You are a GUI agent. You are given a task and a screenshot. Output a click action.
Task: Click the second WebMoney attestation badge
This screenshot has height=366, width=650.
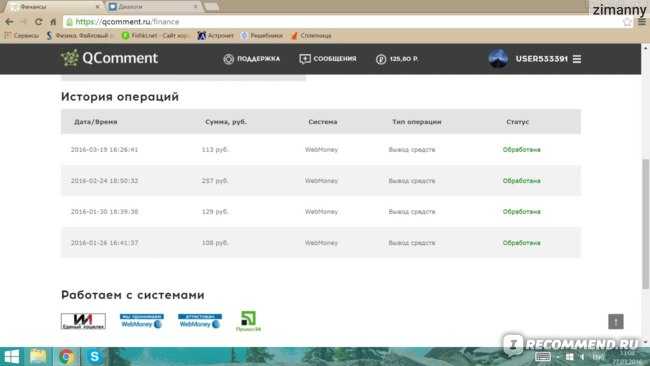[x=200, y=321]
